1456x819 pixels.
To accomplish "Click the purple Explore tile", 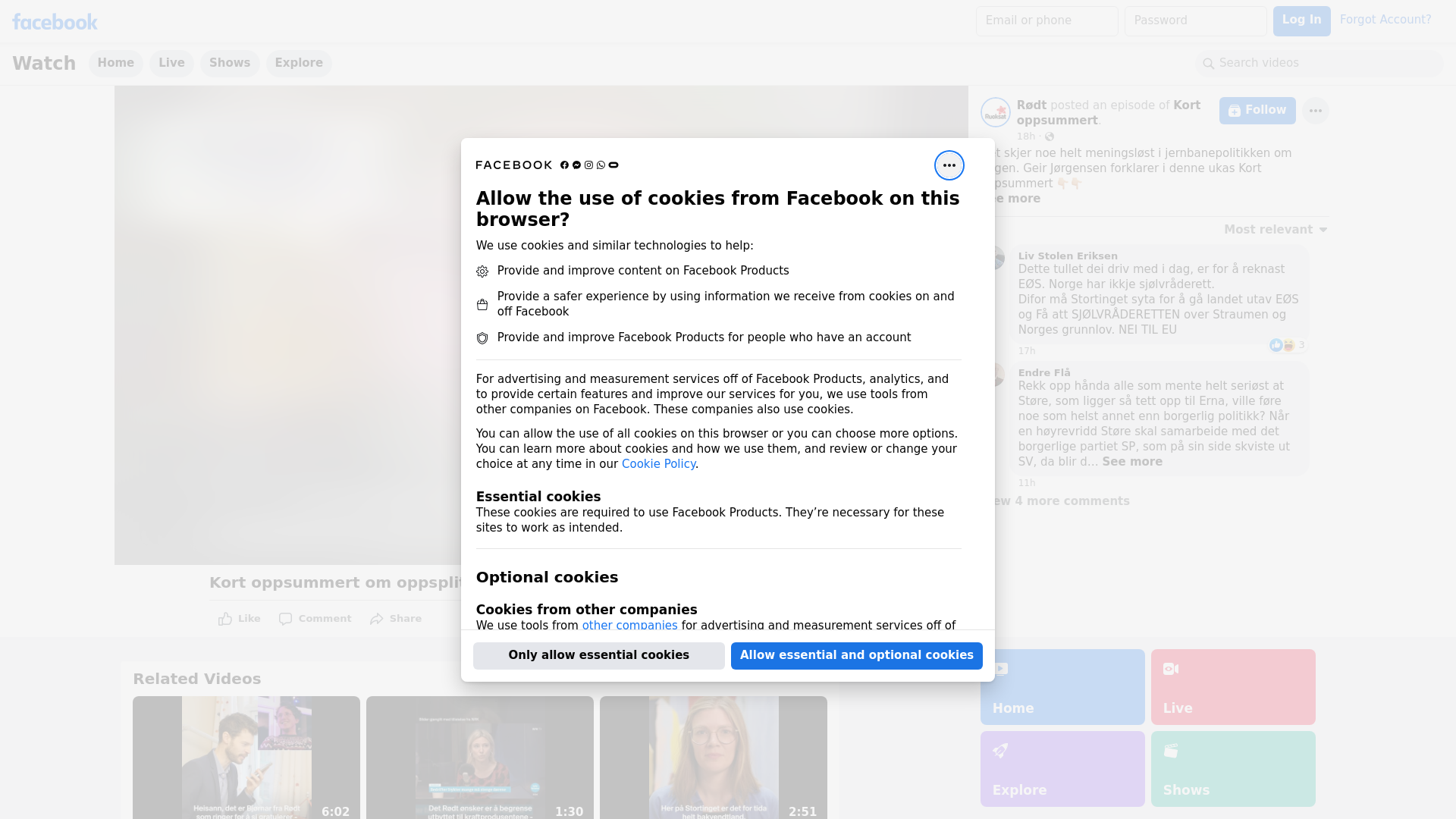I will click(x=1062, y=769).
